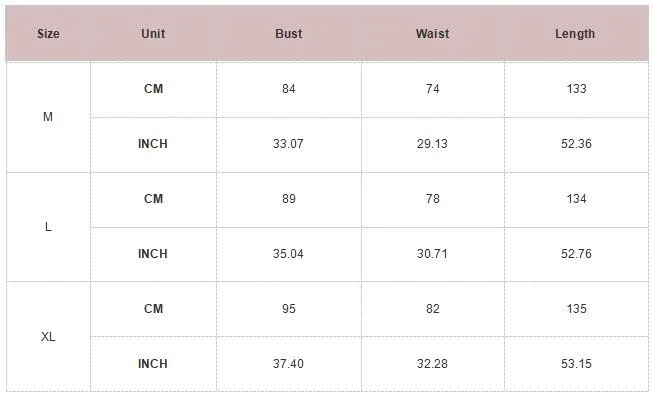Click bust value 84 for size M
This screenshot has height=398, width=655.
click(289, 89)
